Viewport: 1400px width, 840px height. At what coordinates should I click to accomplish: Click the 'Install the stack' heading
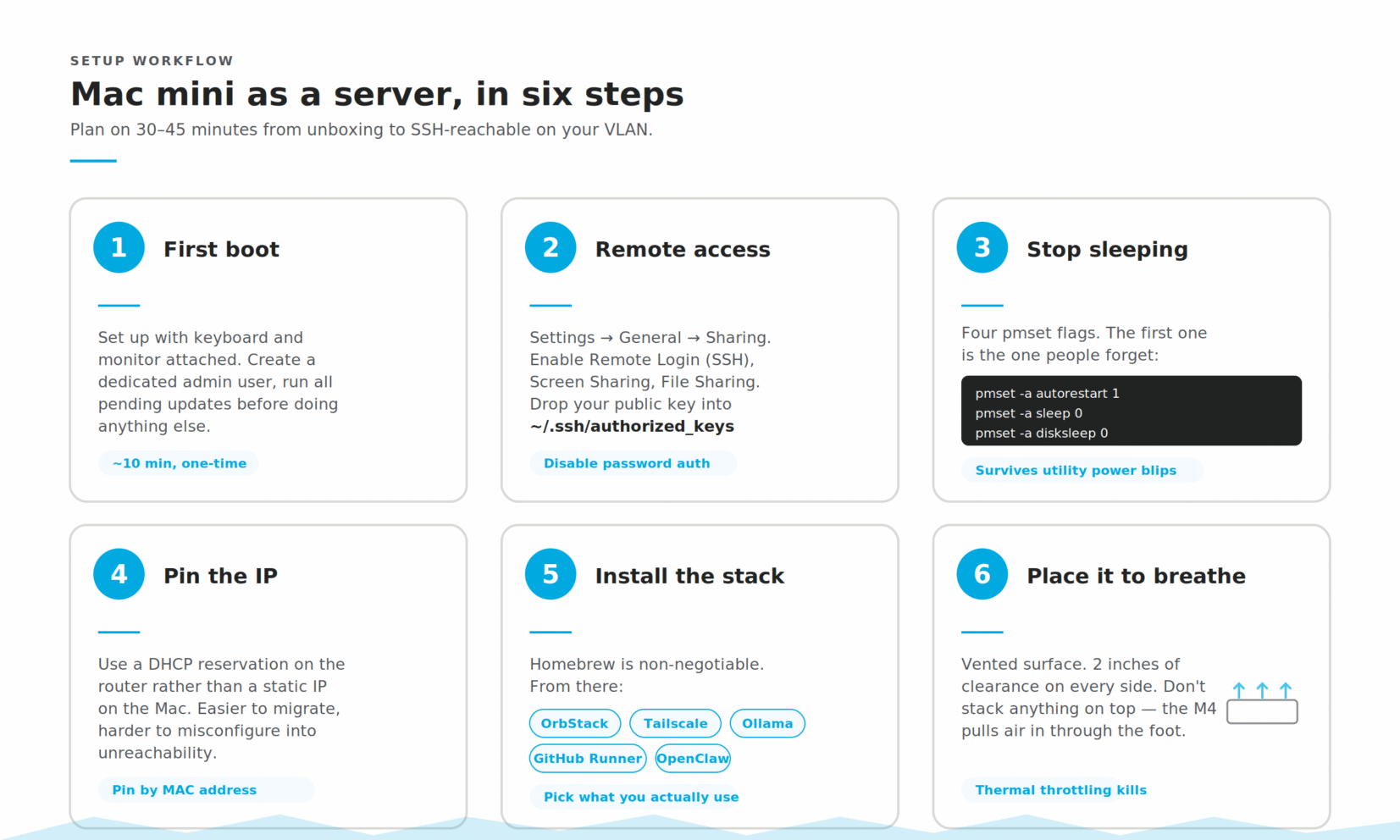689,576
